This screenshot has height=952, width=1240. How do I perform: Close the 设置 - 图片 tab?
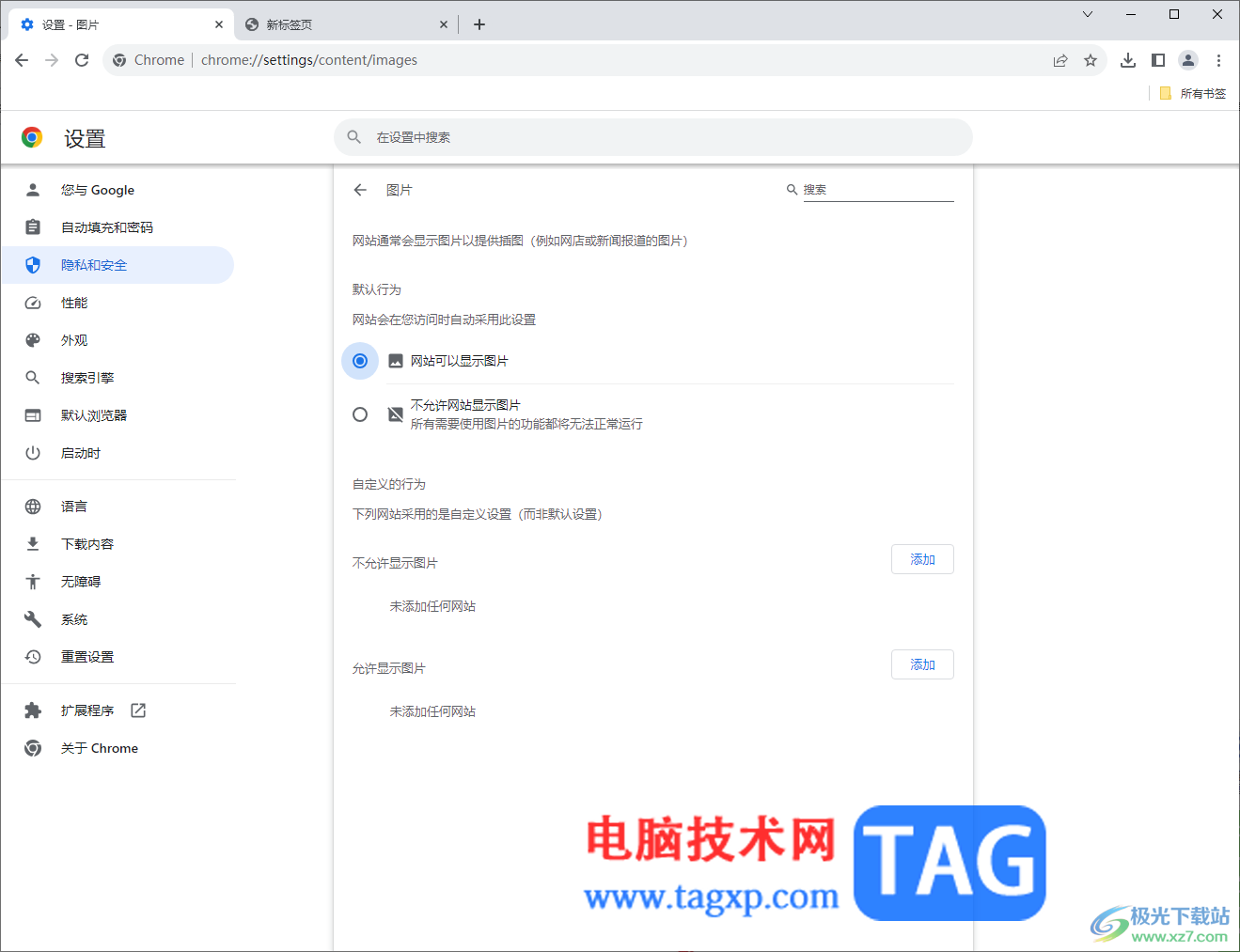click(219, 24)
